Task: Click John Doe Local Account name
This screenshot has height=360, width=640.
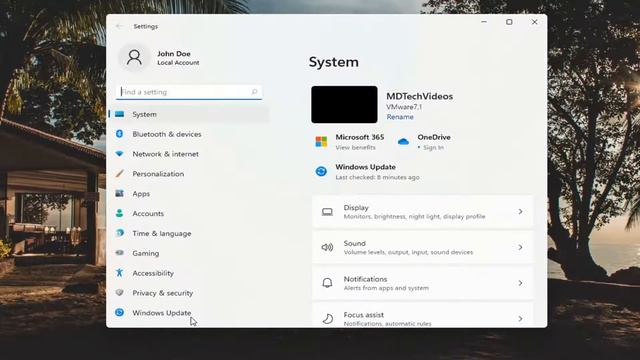Action: click(x=178, y=58)
